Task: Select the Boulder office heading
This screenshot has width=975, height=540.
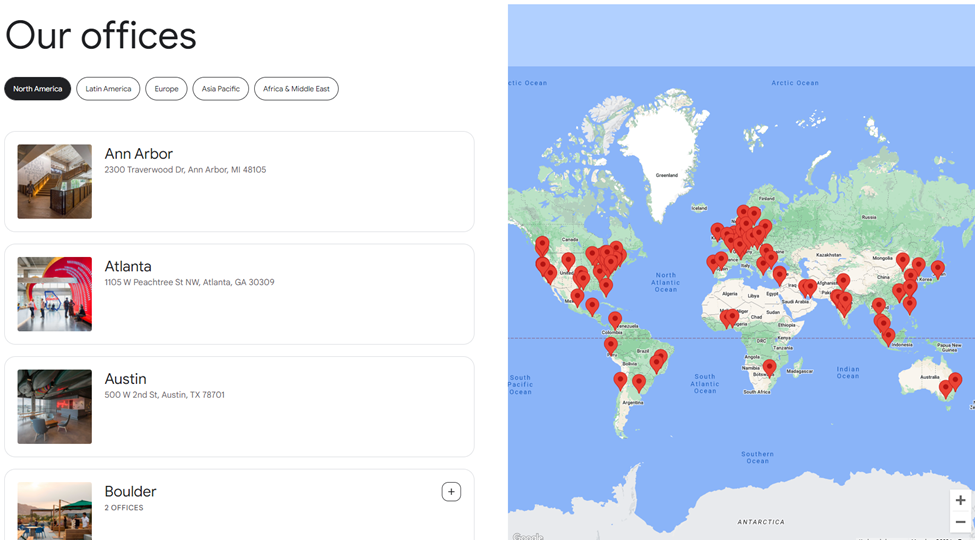Action: [x=131, y=491]
